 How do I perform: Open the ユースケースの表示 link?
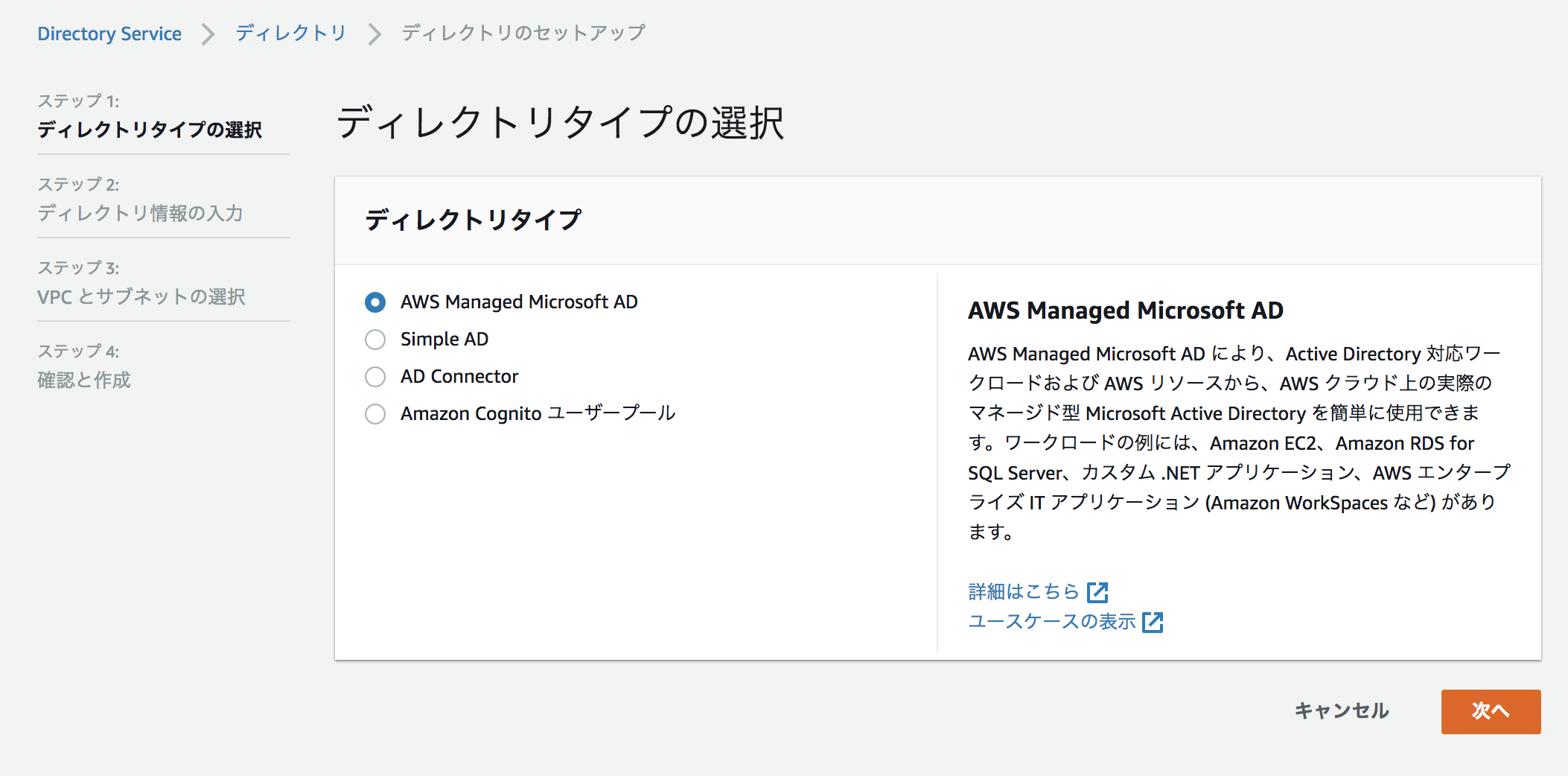(x=1052, y=621)
